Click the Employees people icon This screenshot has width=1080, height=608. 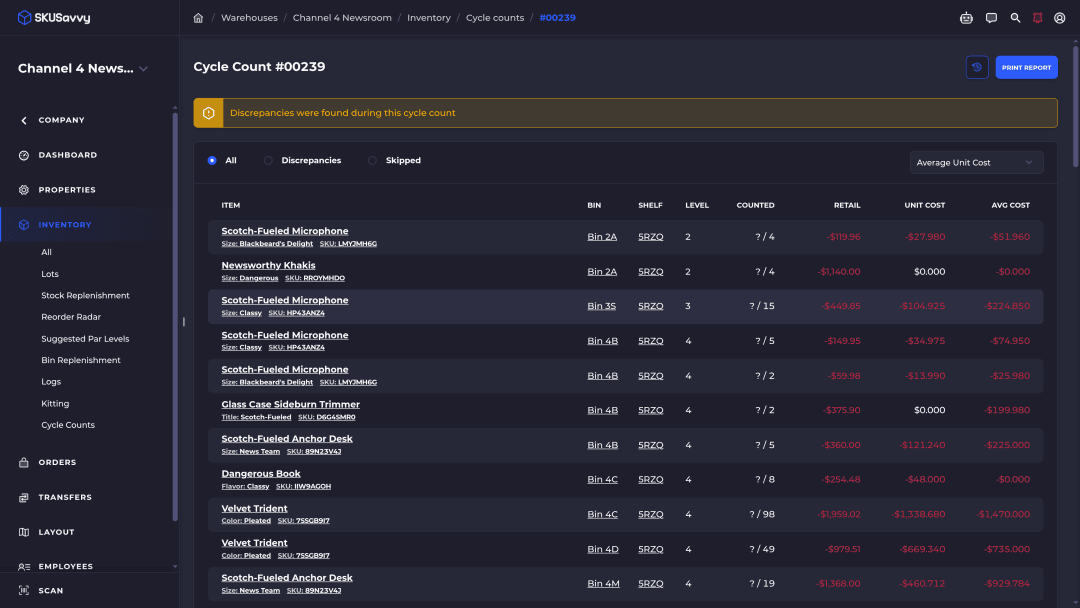pos(24,567)
